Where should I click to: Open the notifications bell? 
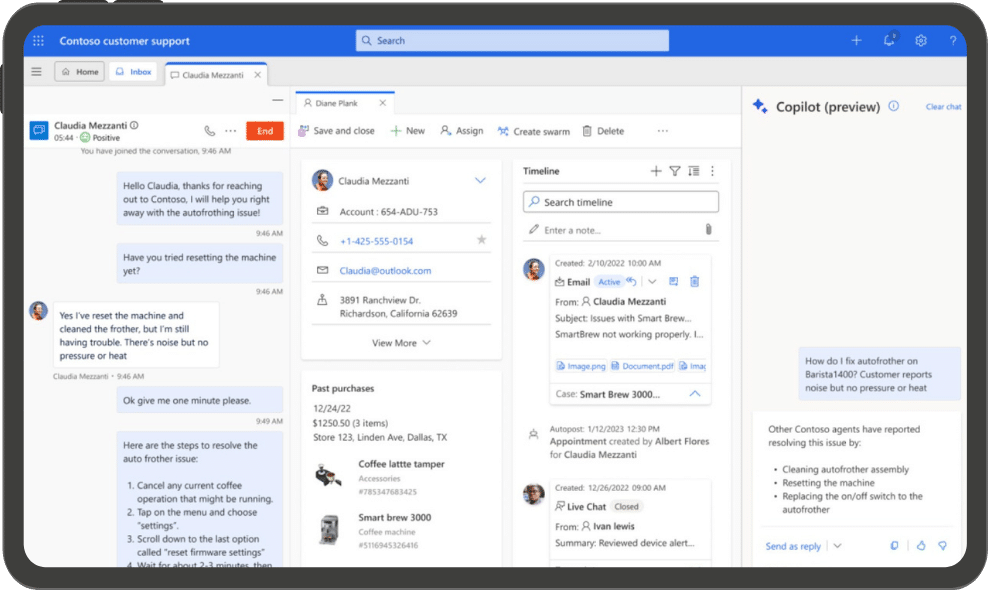(x=889, y=40)
